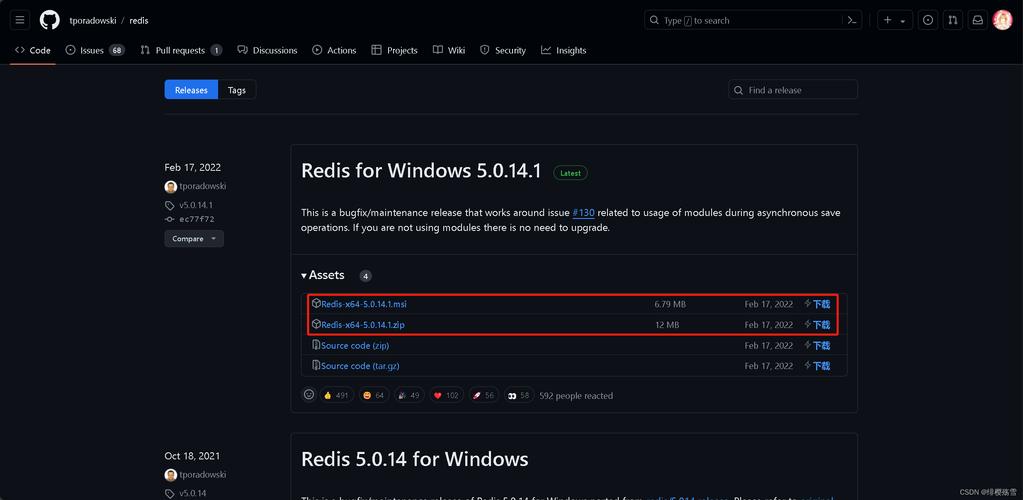The image size is (1023, 500).
Task: Open the Code tab
Action: tap(33, 50)
